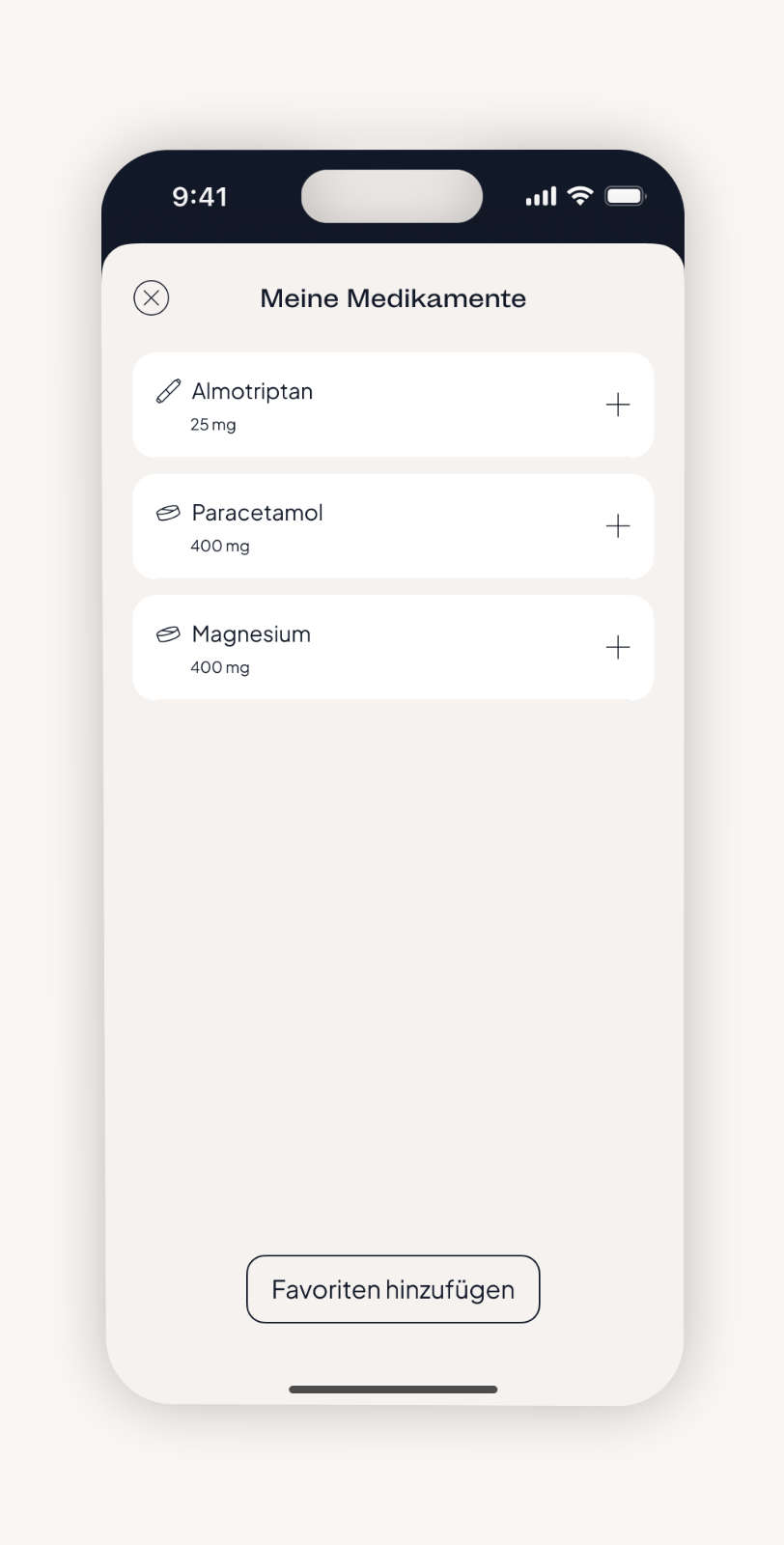Add Paracetamol with the plus icon
This screenshot has width=784, height=1545.
point(618,526)
